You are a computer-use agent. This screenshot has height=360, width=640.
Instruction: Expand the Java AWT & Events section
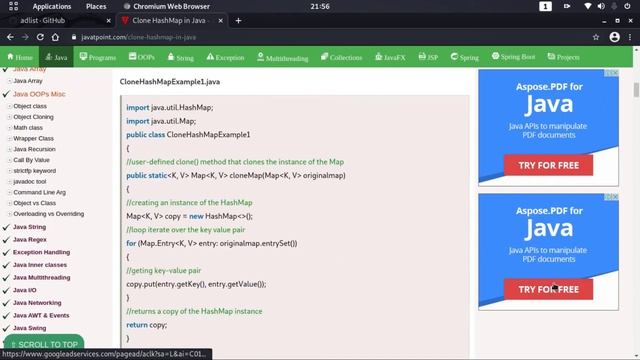(x=41, y=316)
